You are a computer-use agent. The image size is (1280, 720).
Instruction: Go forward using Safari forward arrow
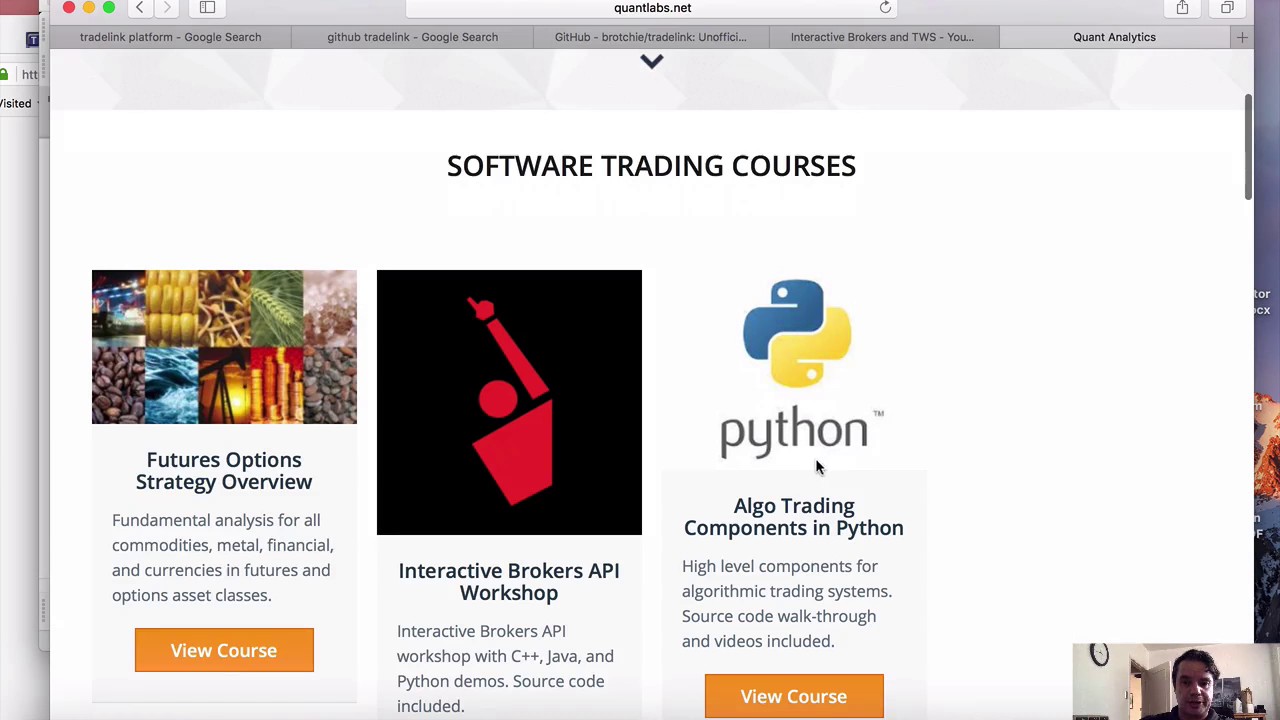click(167, 8)
